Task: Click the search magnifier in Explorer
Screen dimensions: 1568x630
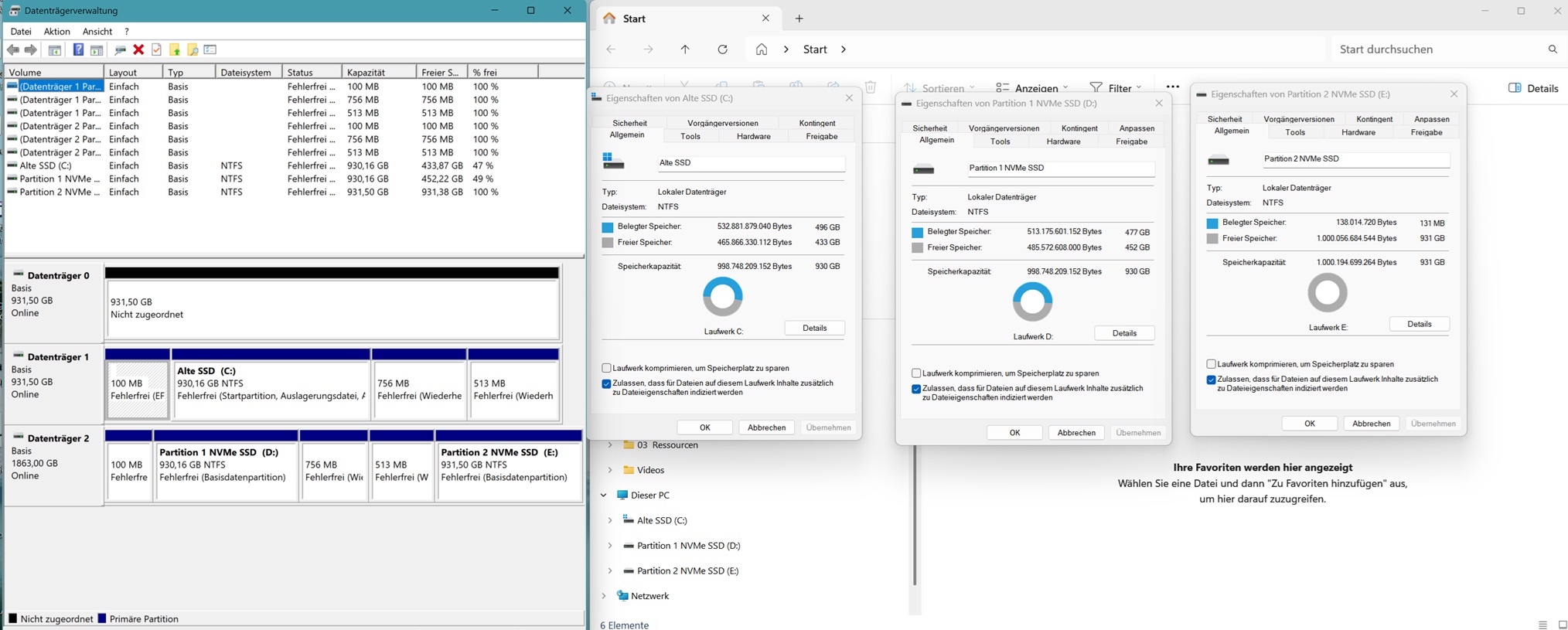Action: pyautogui.click(x=1553, y=49)
